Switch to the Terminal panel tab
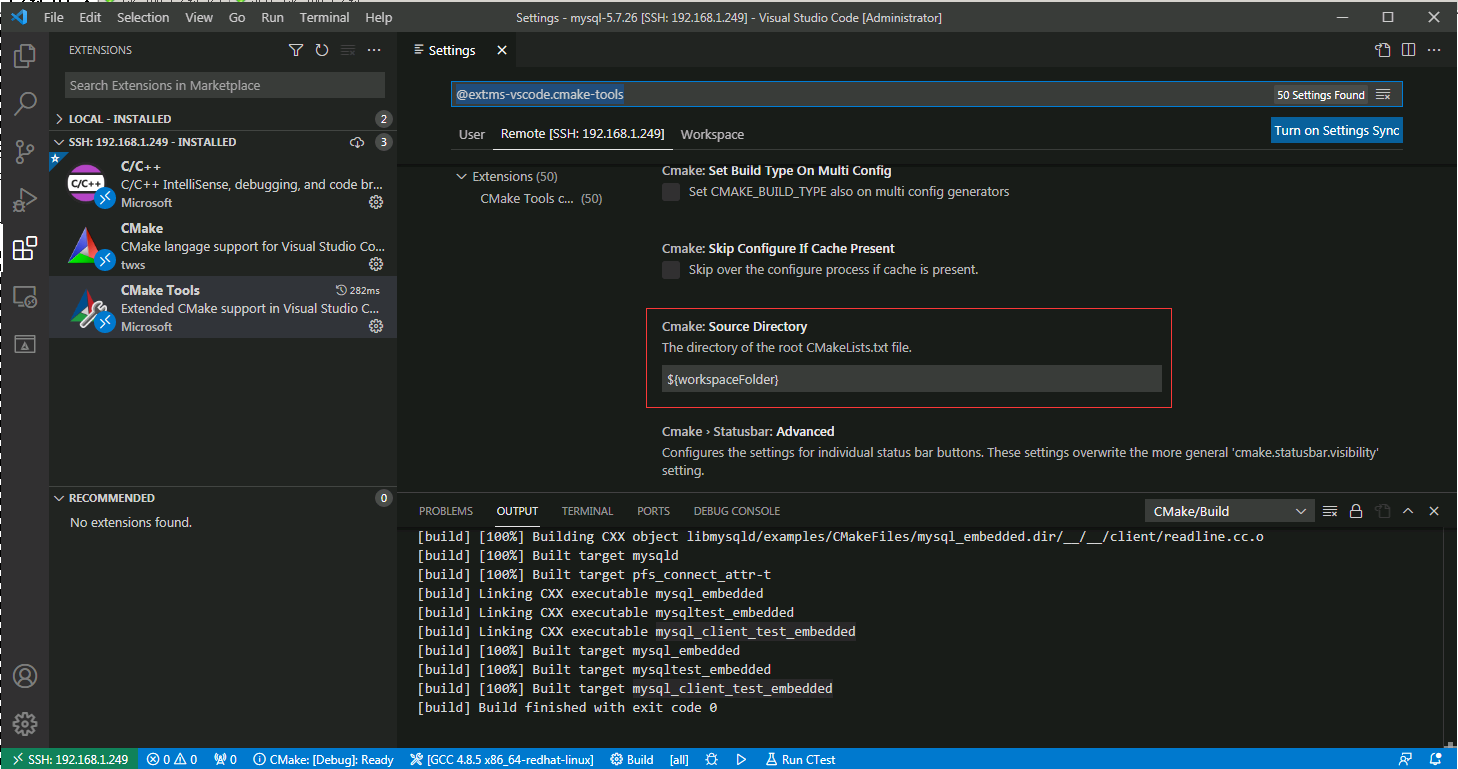This screenshot has width=1458, height=769. tap(587, 511)
